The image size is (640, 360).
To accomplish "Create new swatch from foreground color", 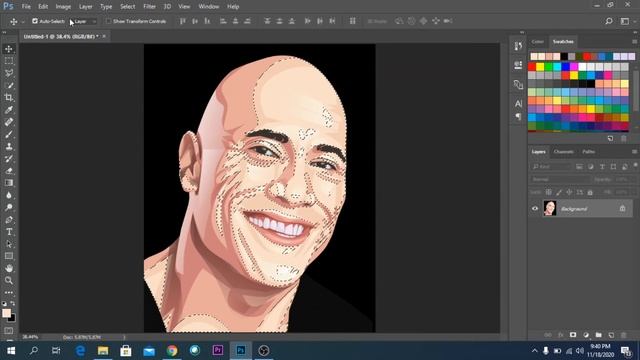I will pyautogui.click(x=611, y=138).
